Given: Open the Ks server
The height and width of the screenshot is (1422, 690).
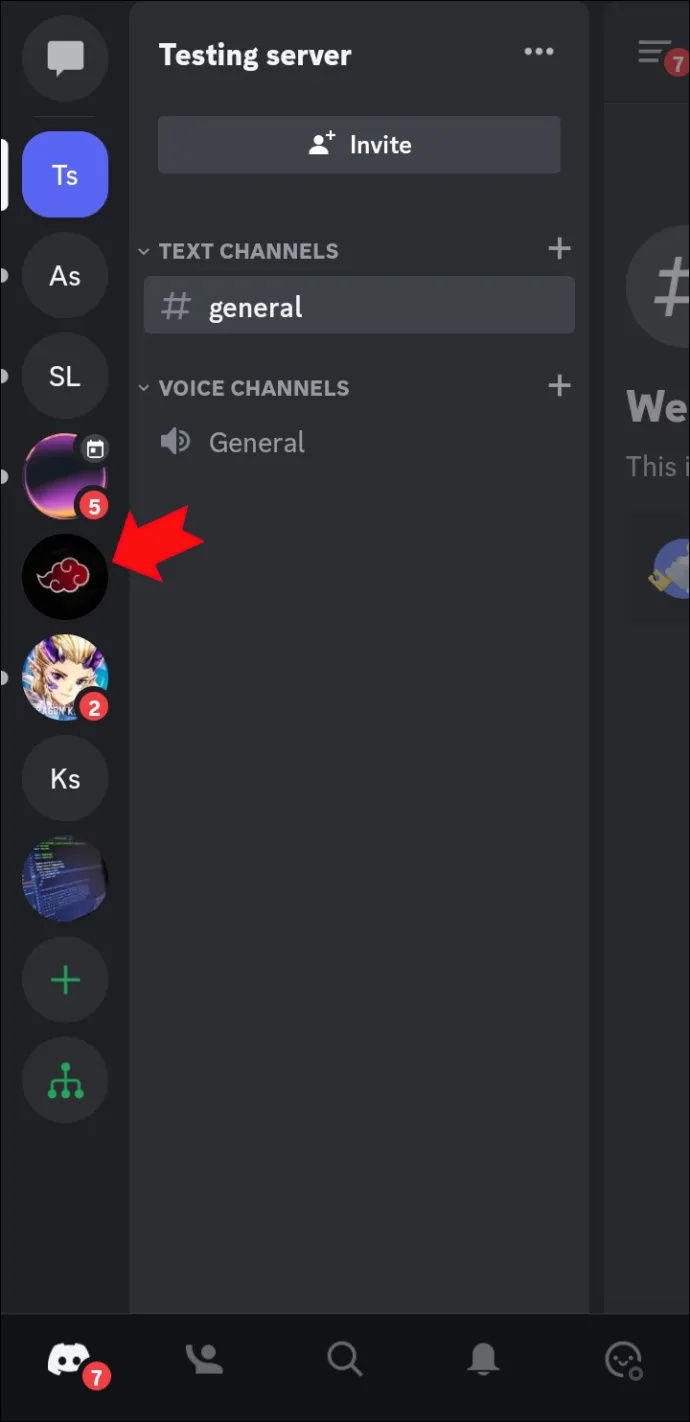Looking at the screenshot, I should click(65, 778).
